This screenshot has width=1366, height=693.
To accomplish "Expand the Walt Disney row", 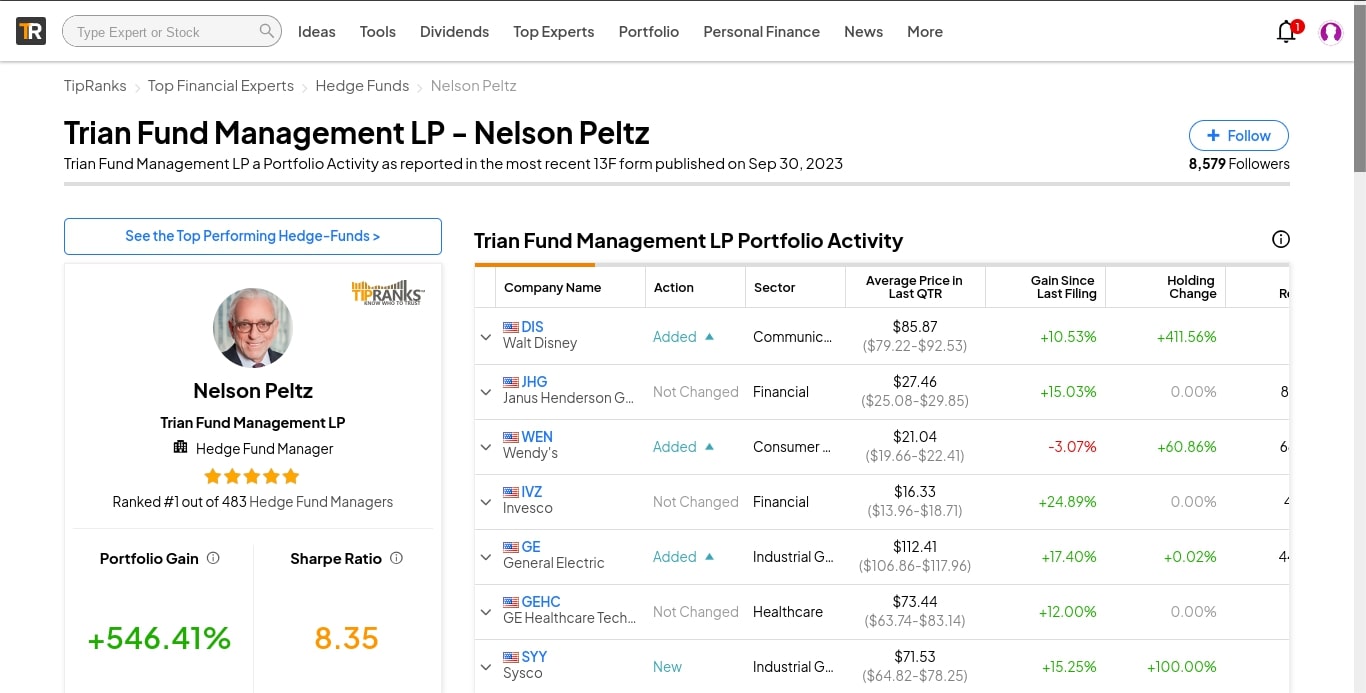I will (x=486, y=337).
